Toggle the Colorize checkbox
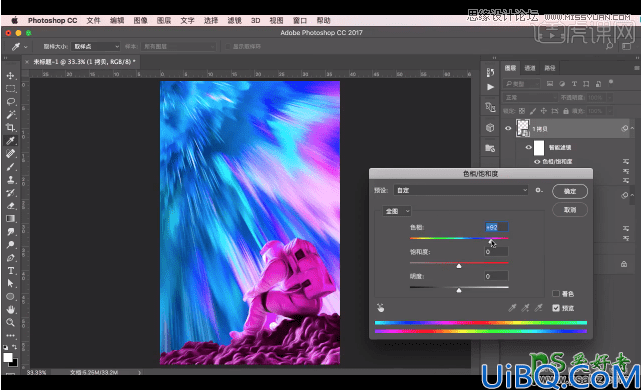This screenshot has width=641, height=391. pos(556,294)
